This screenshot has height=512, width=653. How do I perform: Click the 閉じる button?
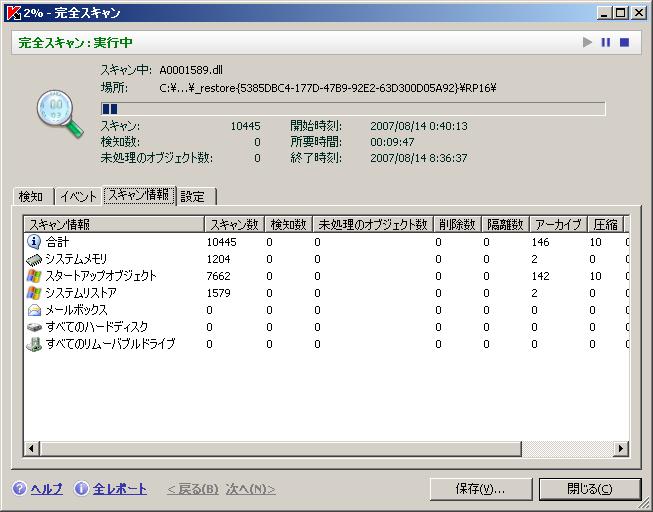[589, 489]
